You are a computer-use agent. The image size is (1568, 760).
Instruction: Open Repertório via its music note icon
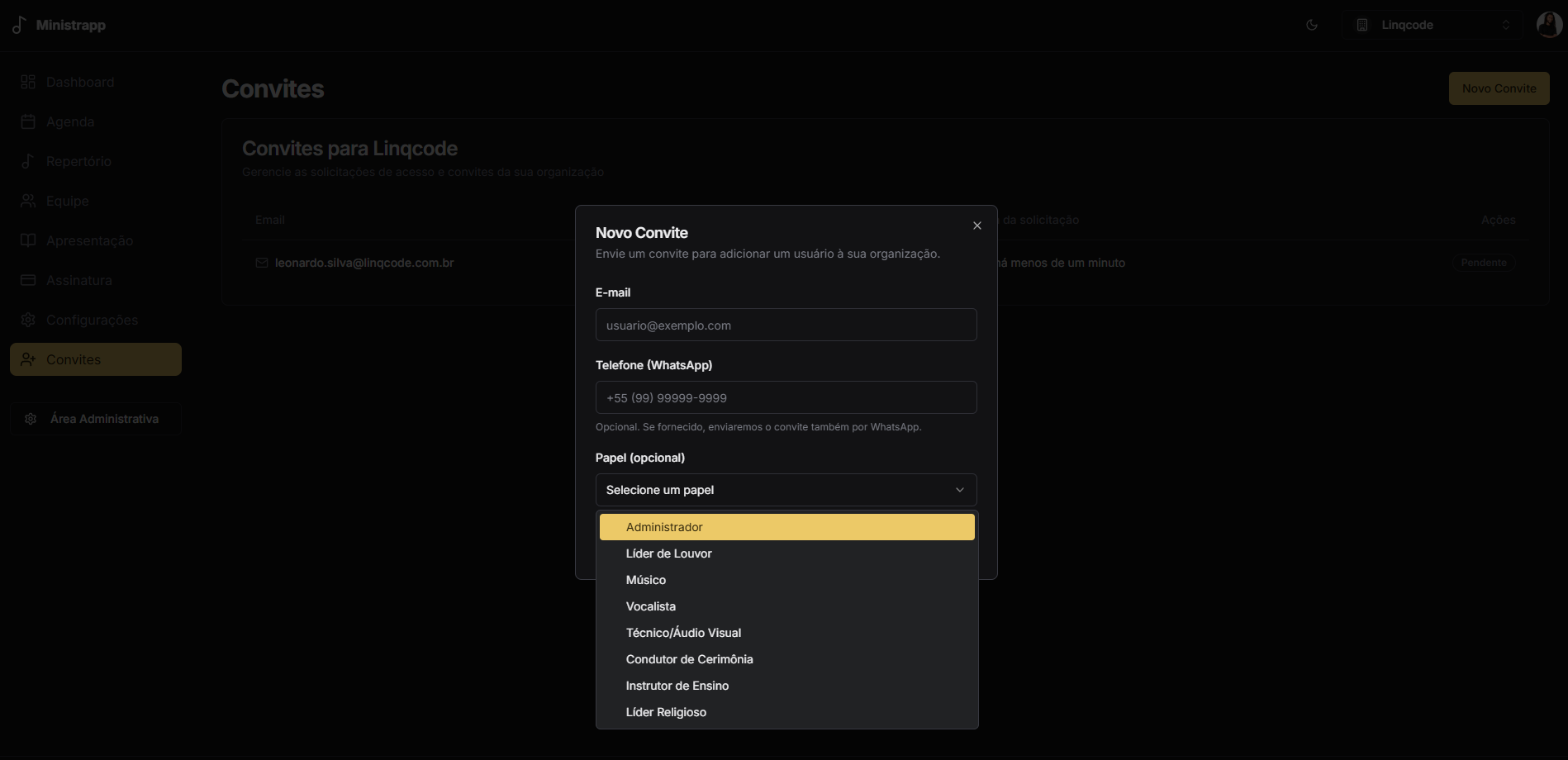click(27, 160)
